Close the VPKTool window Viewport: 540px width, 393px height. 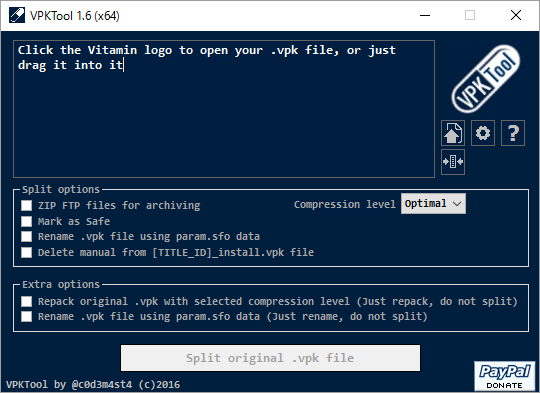[516, 15]
